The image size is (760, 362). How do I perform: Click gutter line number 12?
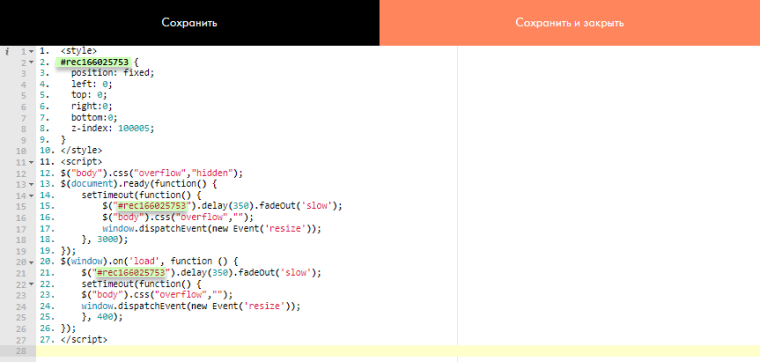pos(21,173)
